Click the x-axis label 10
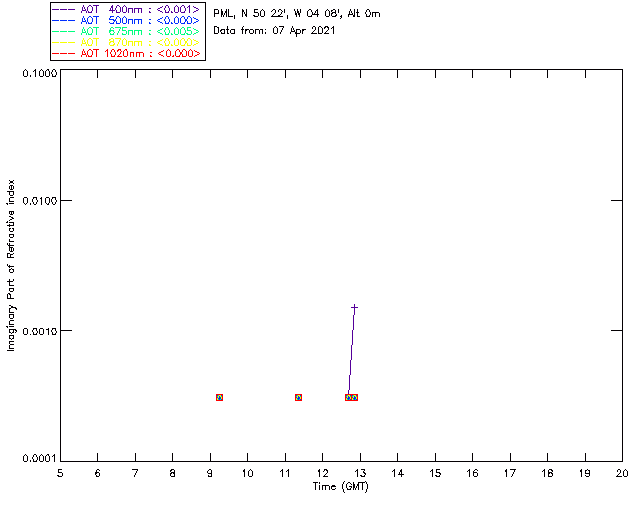 click(x=247, y=473)
